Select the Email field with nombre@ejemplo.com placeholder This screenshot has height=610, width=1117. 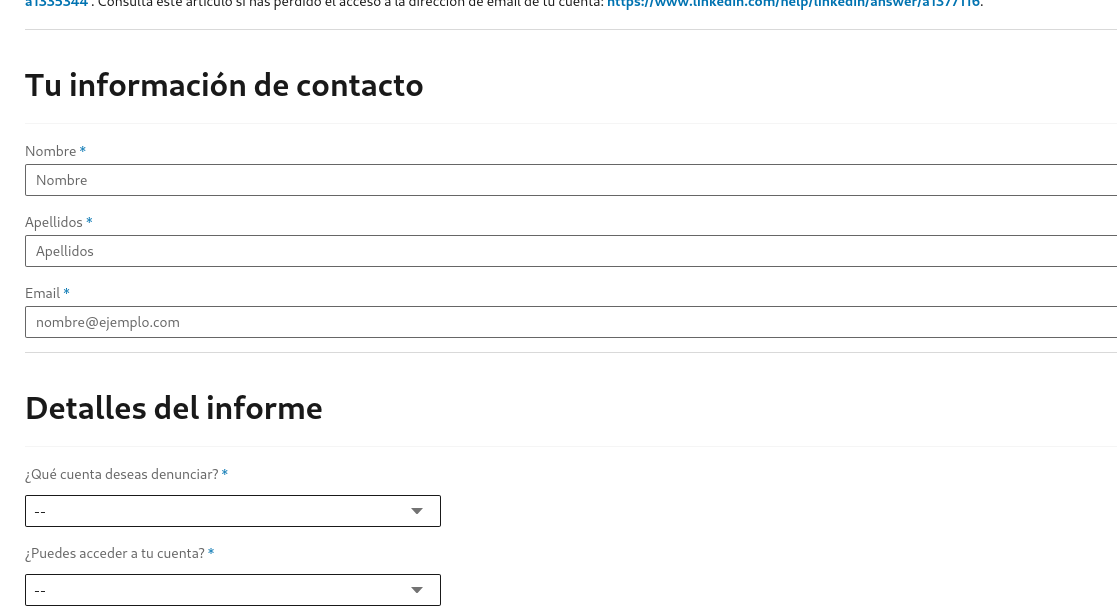click(x=570, y=322)
